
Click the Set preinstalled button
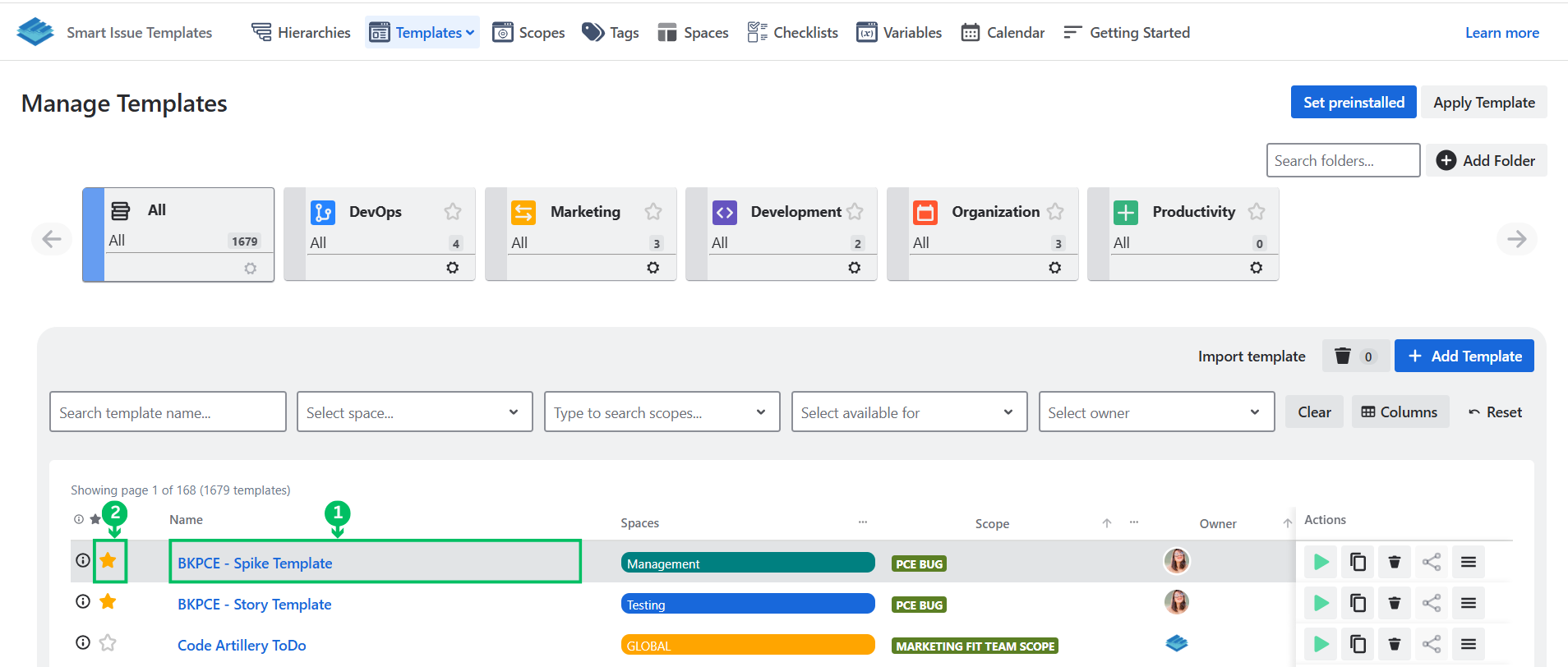tap(1354, 102)
